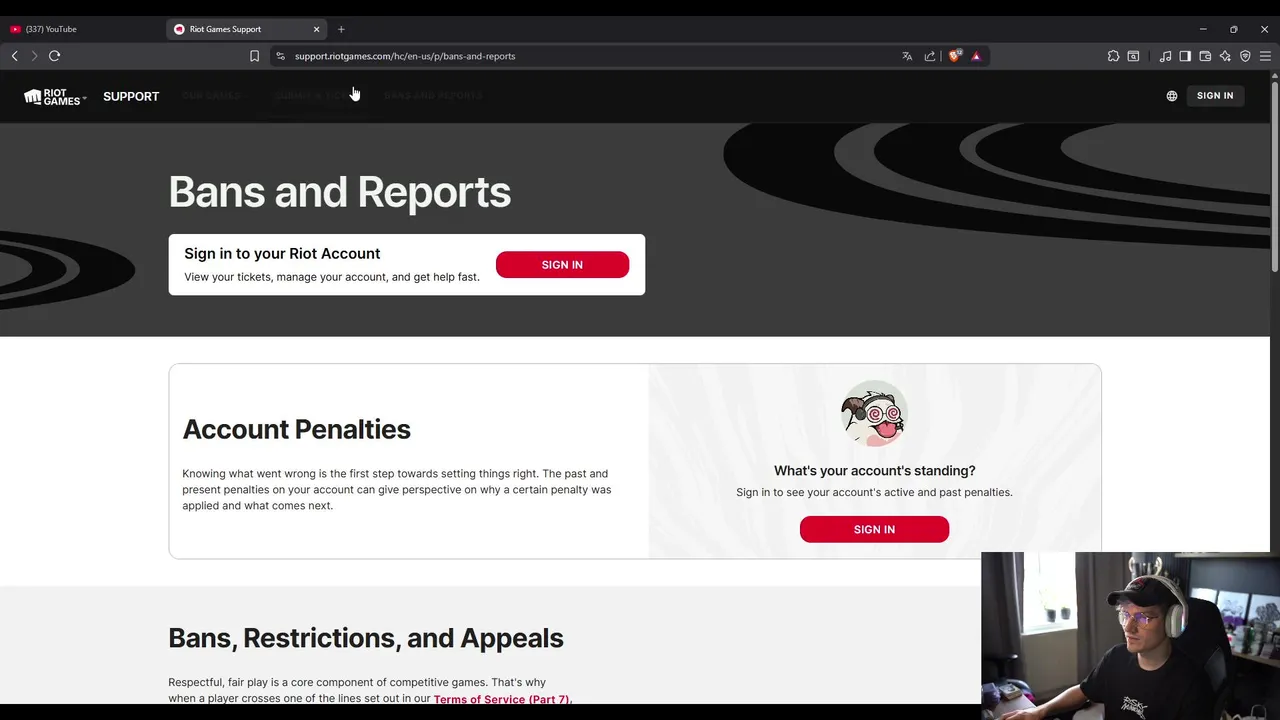
Task: Bookmark this page with the bookmark icon
Action: point(254,56)
